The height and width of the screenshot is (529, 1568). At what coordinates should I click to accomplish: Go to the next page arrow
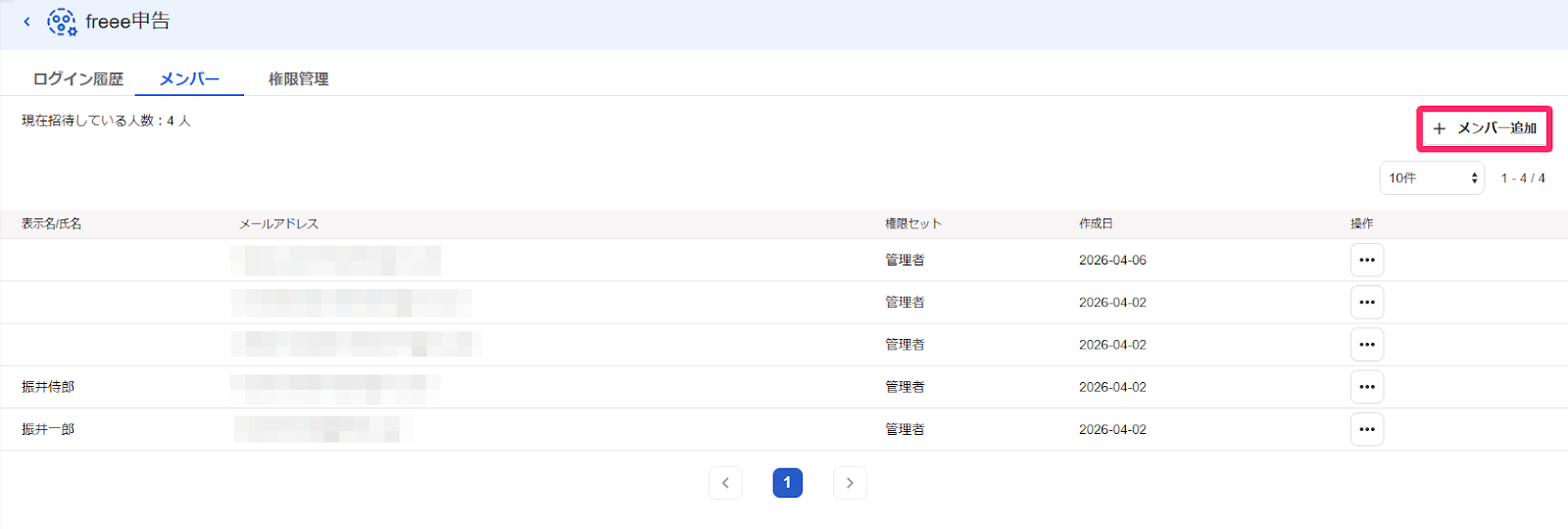[850, 483]
